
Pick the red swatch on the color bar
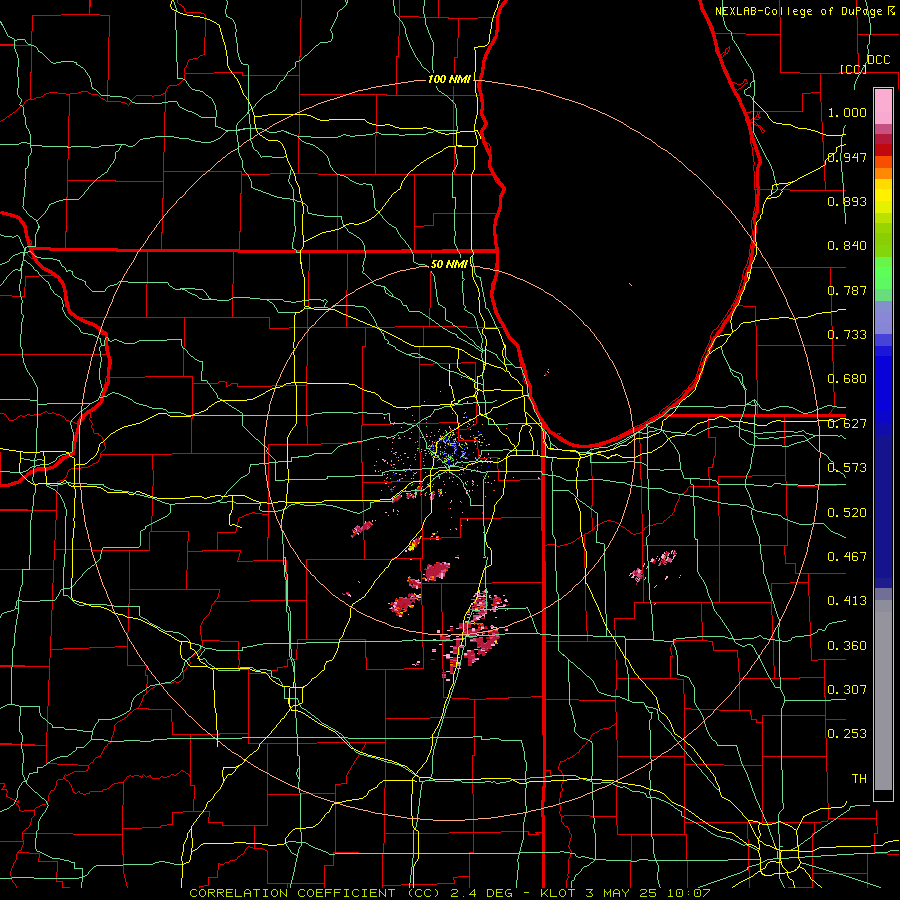(x=883, y=150)
